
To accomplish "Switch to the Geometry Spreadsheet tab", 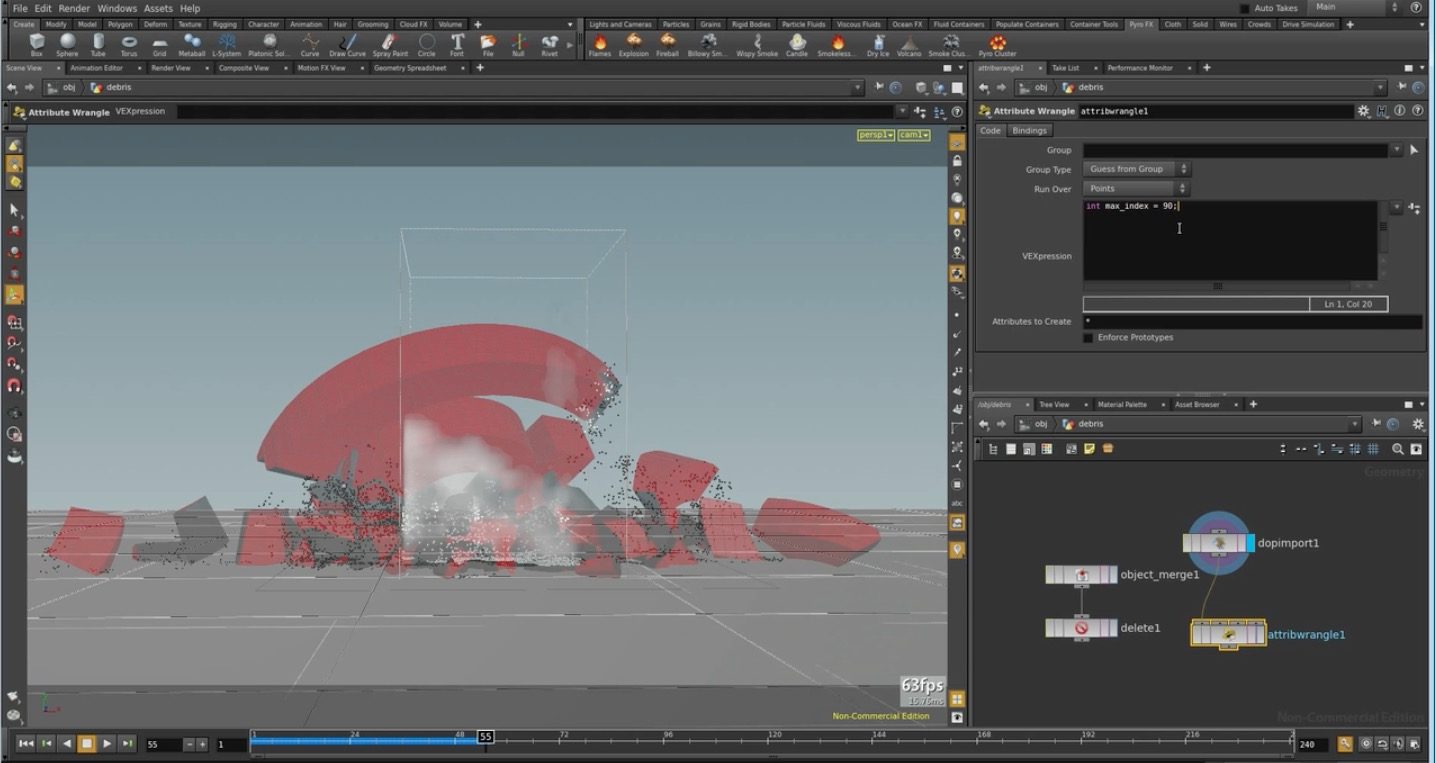I will click(x=409, y=68).
